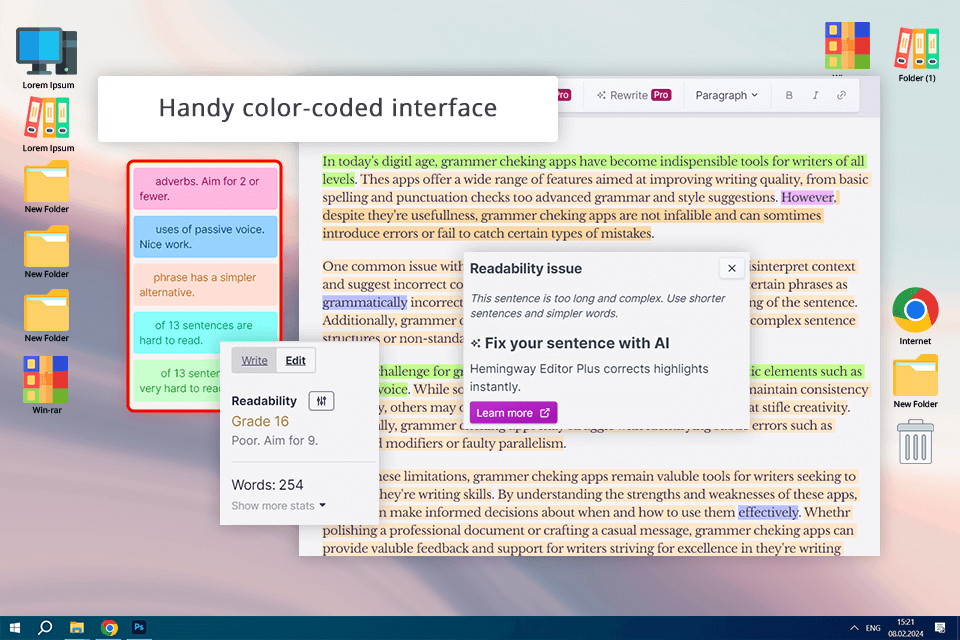Open Chrome from the taskbar
This screenshot has width=960, height=640.
tap(110, 628)
